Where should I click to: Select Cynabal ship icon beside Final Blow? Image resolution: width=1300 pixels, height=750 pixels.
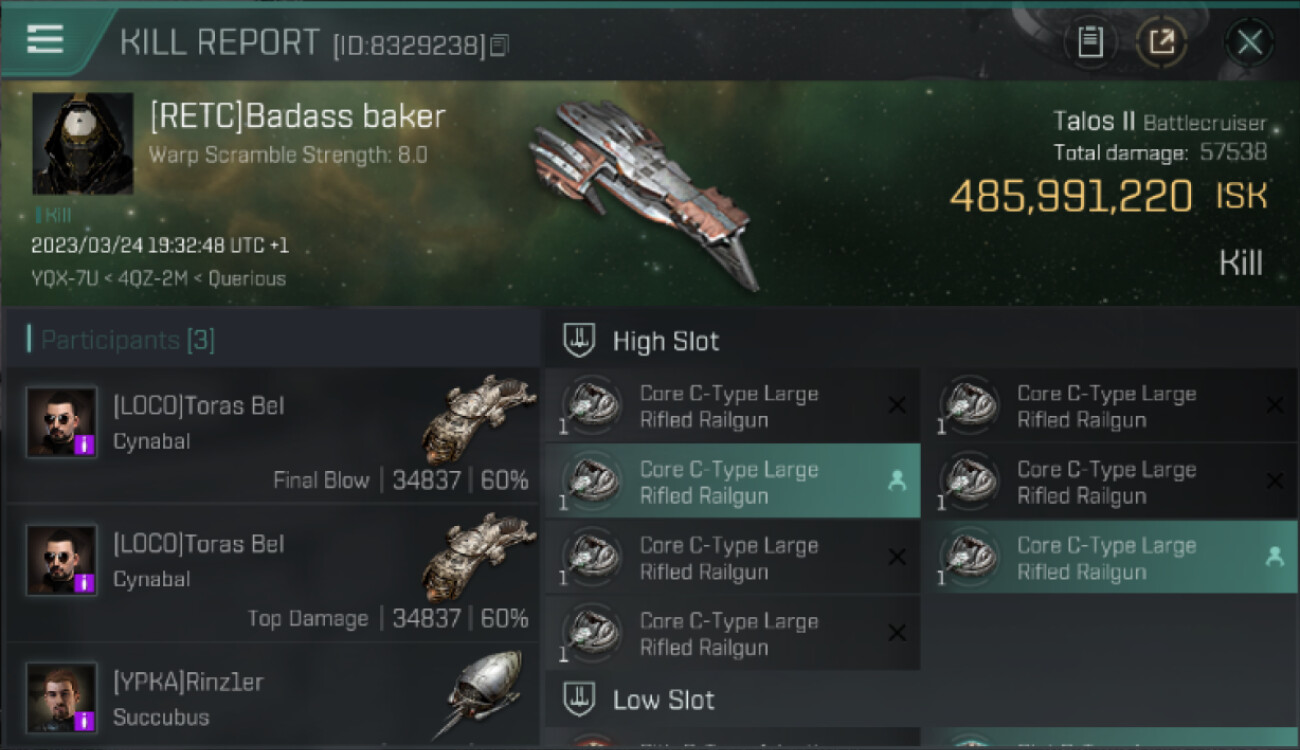tap(472, 419)
